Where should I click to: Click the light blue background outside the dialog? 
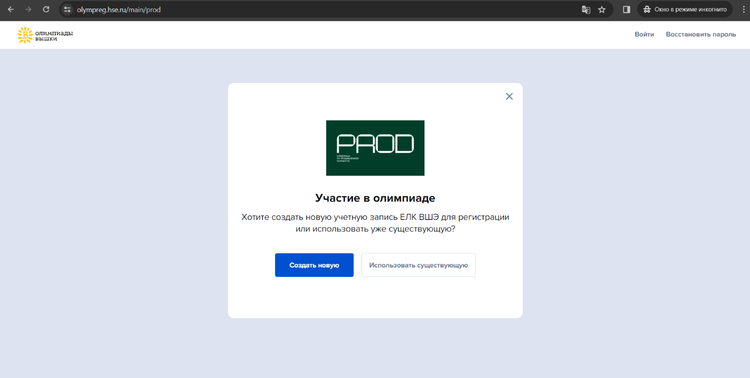click(x=115, y=215)
